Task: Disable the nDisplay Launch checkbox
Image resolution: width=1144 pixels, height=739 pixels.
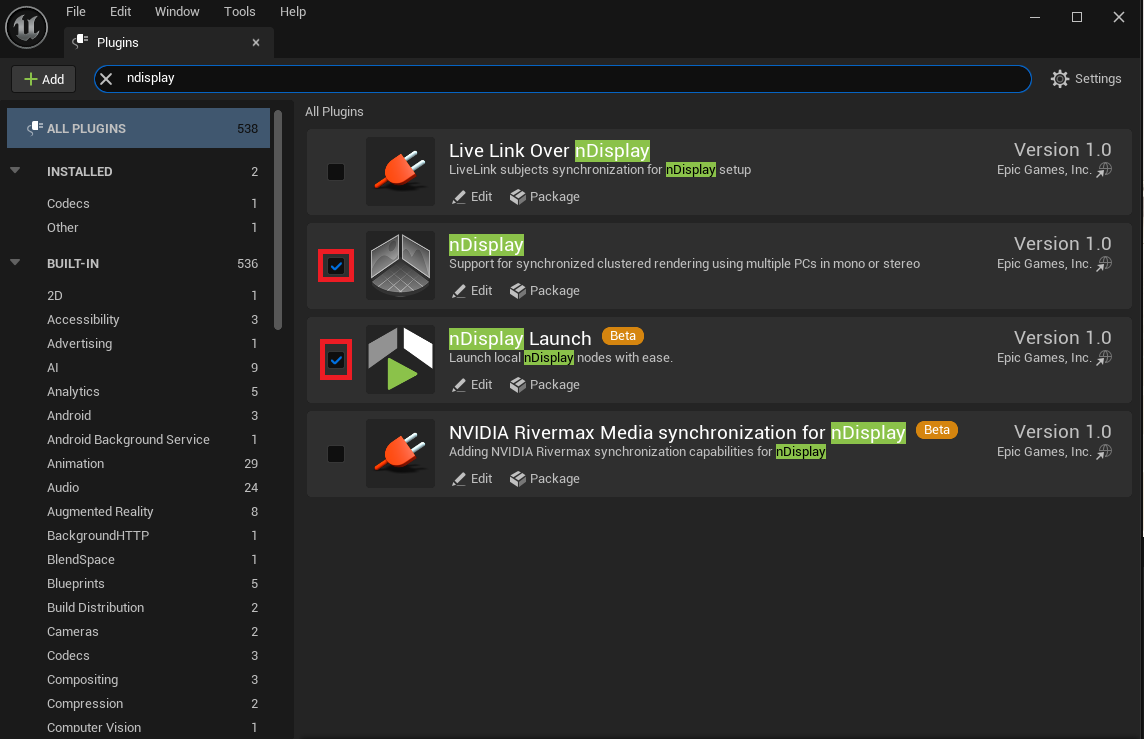Action: click(x=336, y=360)
